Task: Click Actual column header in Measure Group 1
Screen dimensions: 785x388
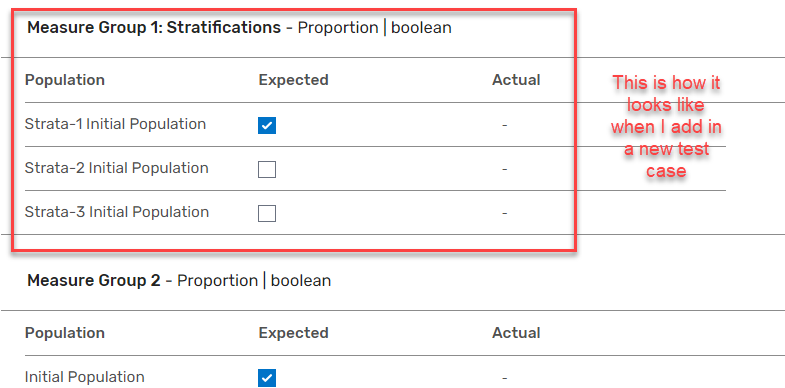Action: click(516, 80)
